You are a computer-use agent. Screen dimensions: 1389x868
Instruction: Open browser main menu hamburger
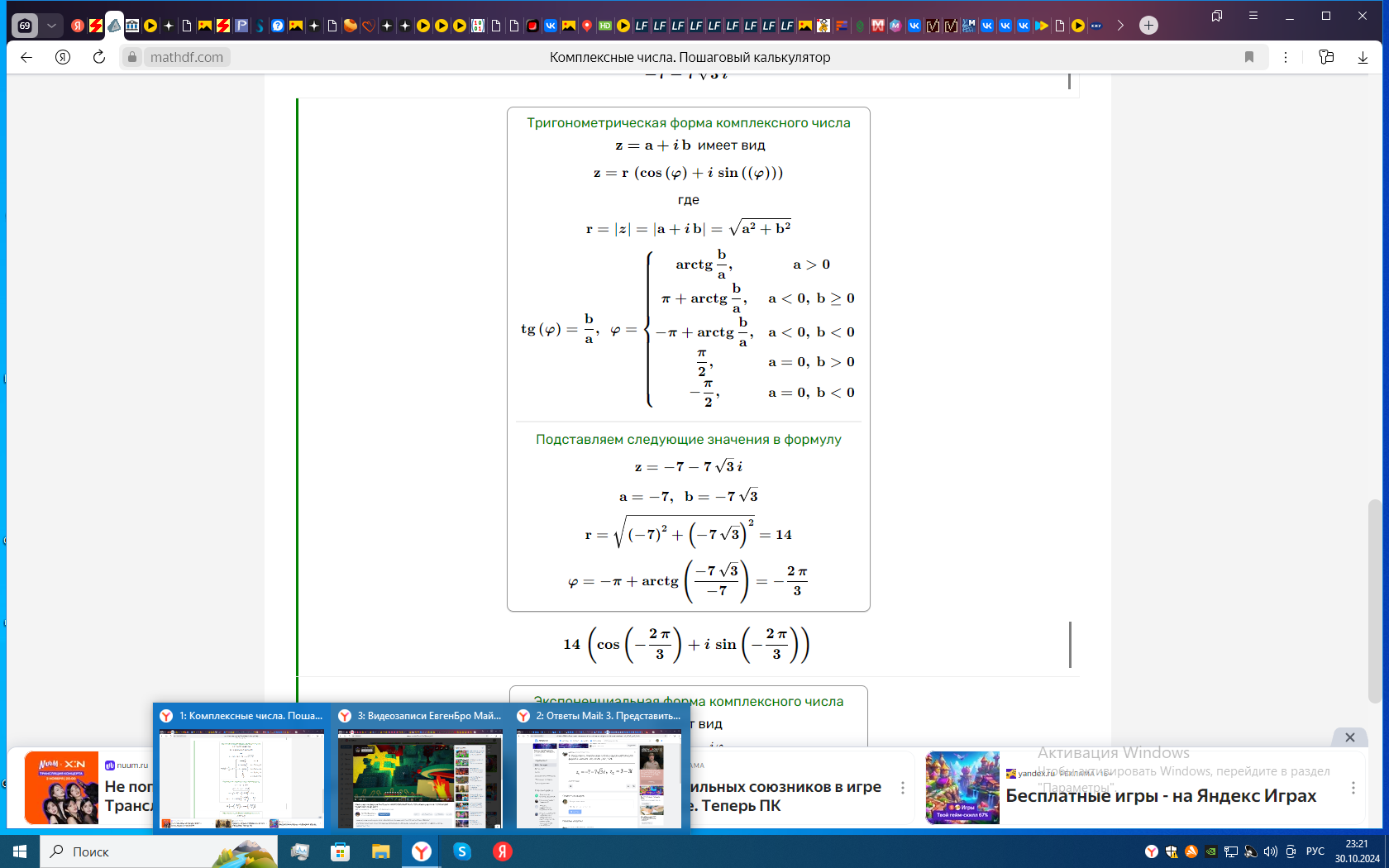pos(1253,16)
